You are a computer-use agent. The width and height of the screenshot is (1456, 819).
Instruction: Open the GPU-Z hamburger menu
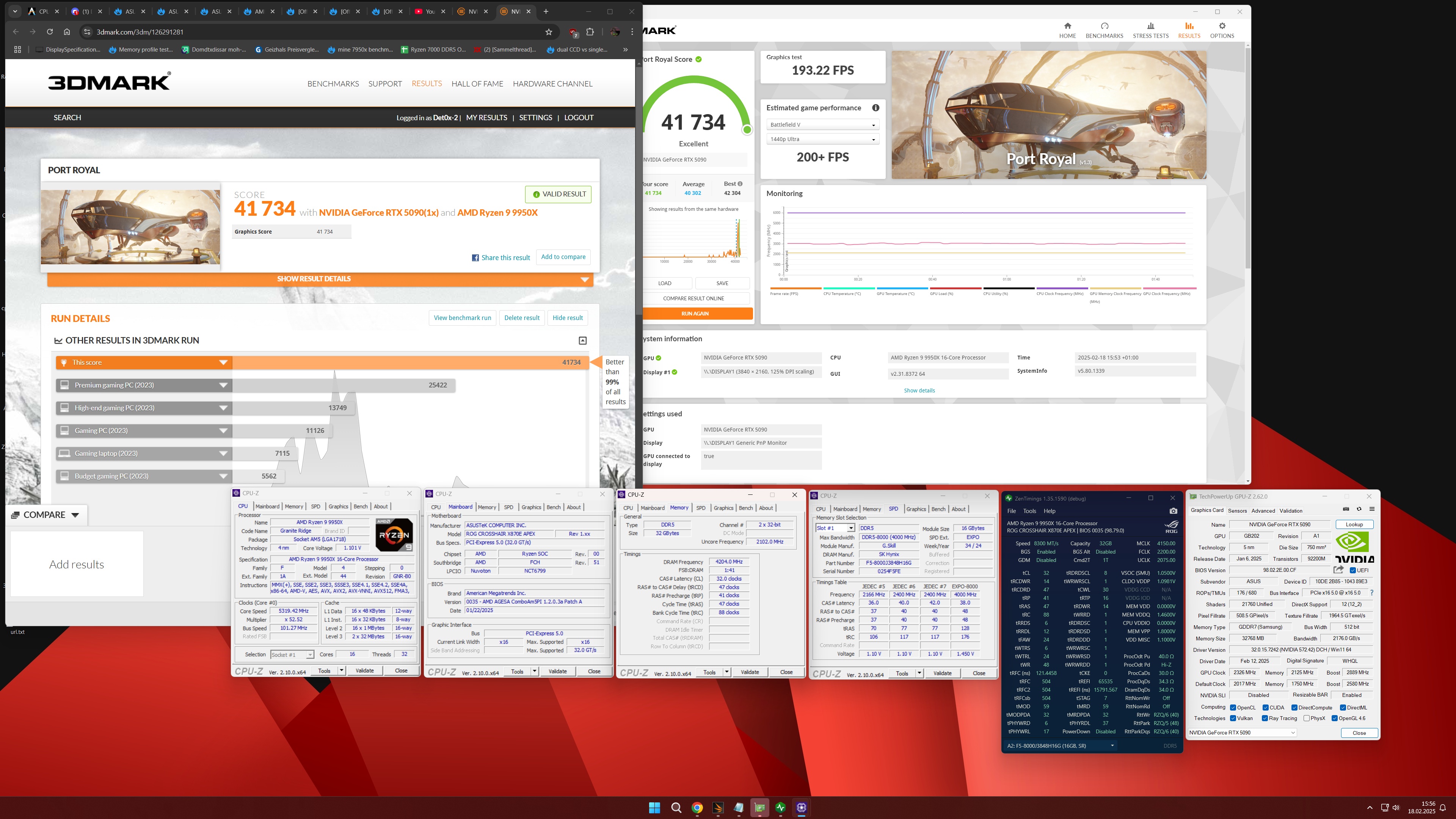click(1371, 509)
